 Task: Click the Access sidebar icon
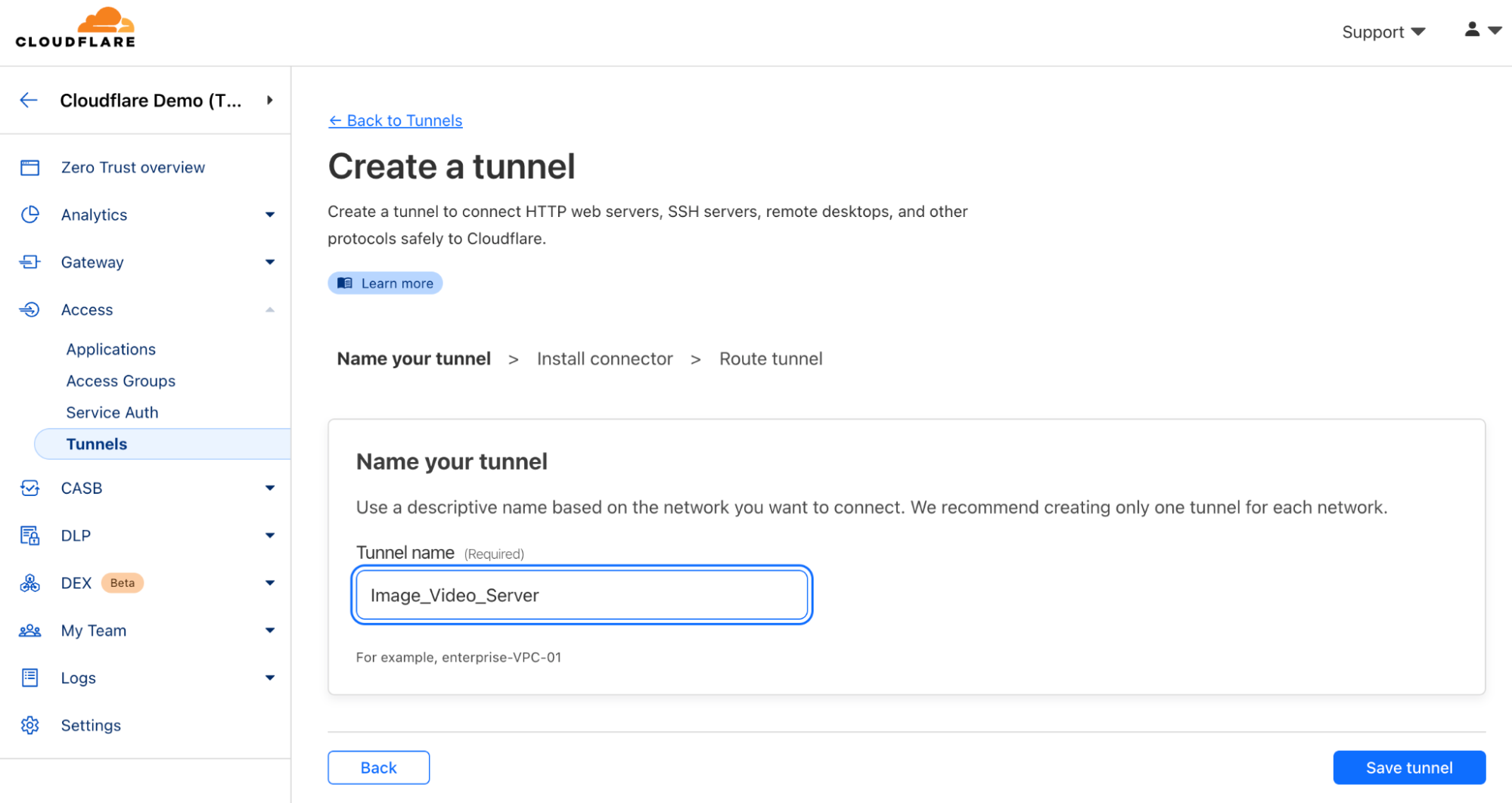coord(30,309)
